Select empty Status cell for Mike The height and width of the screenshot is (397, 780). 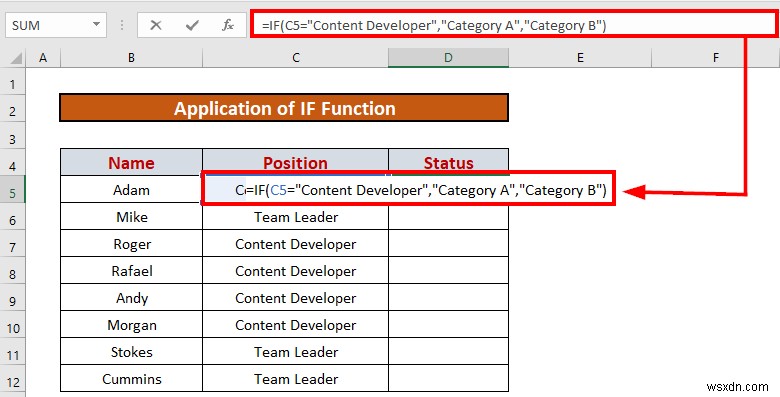(448, 216)
